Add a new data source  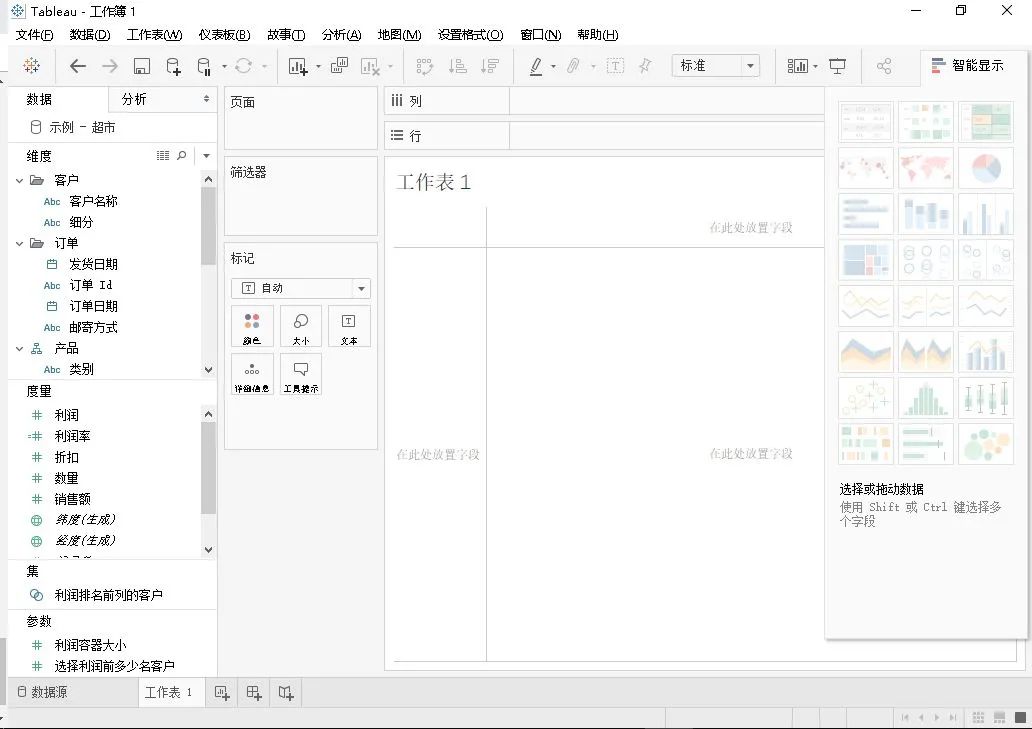pos(173,66)
